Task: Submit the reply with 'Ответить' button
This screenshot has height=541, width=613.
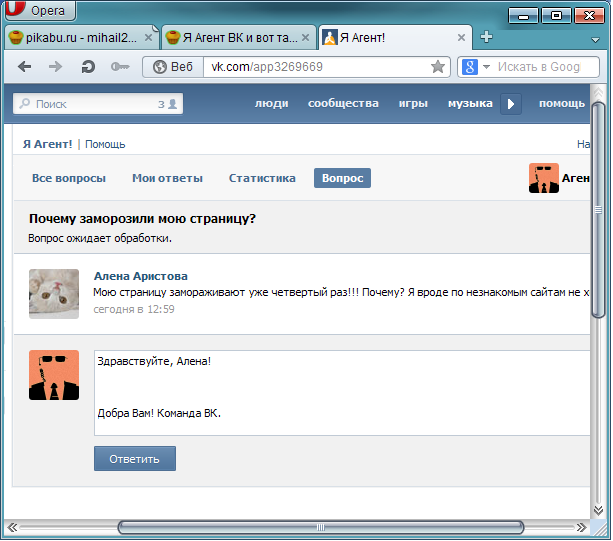Action: (135, 459)
